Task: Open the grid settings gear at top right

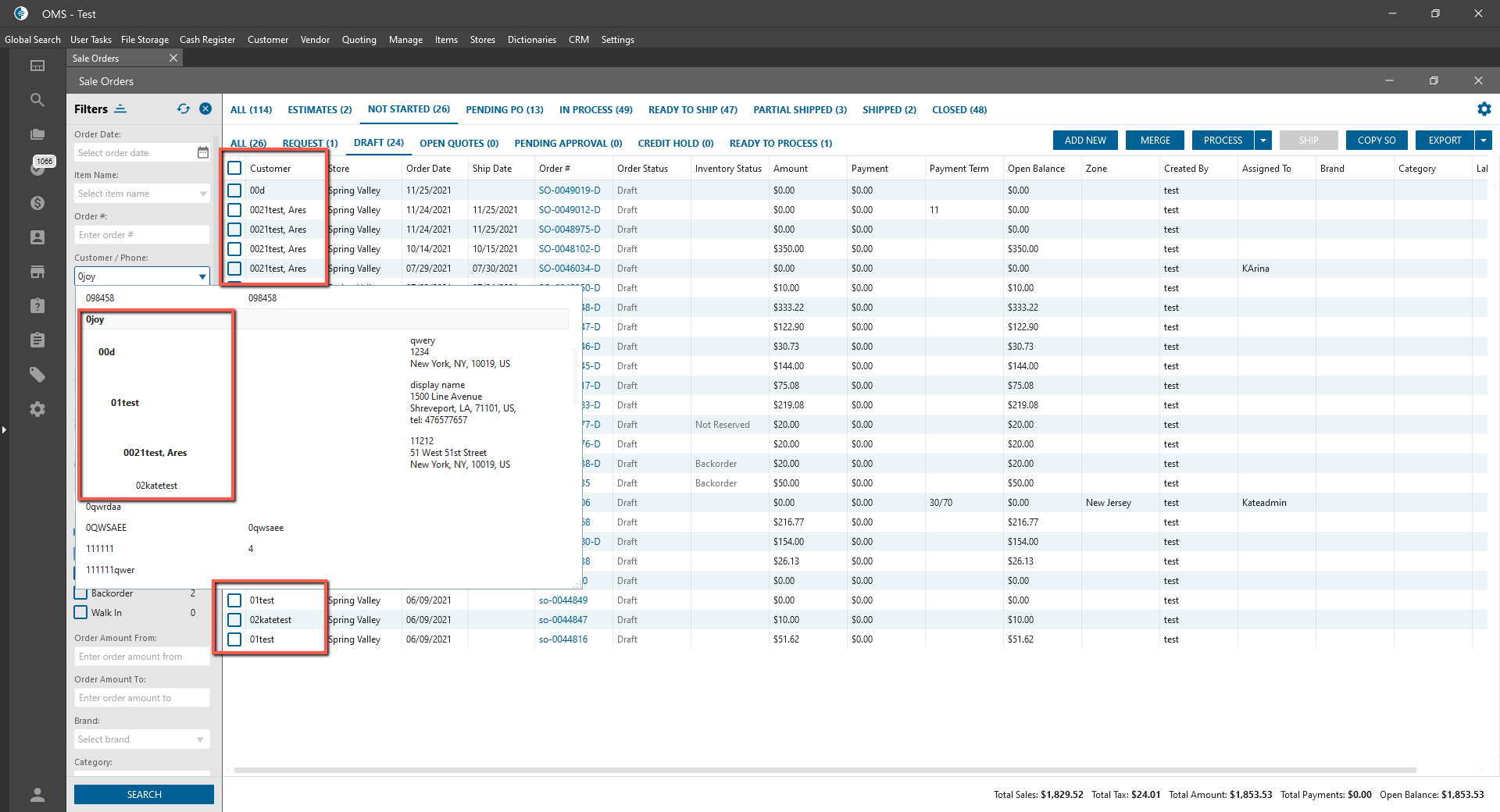Action: coord(1484,109)
